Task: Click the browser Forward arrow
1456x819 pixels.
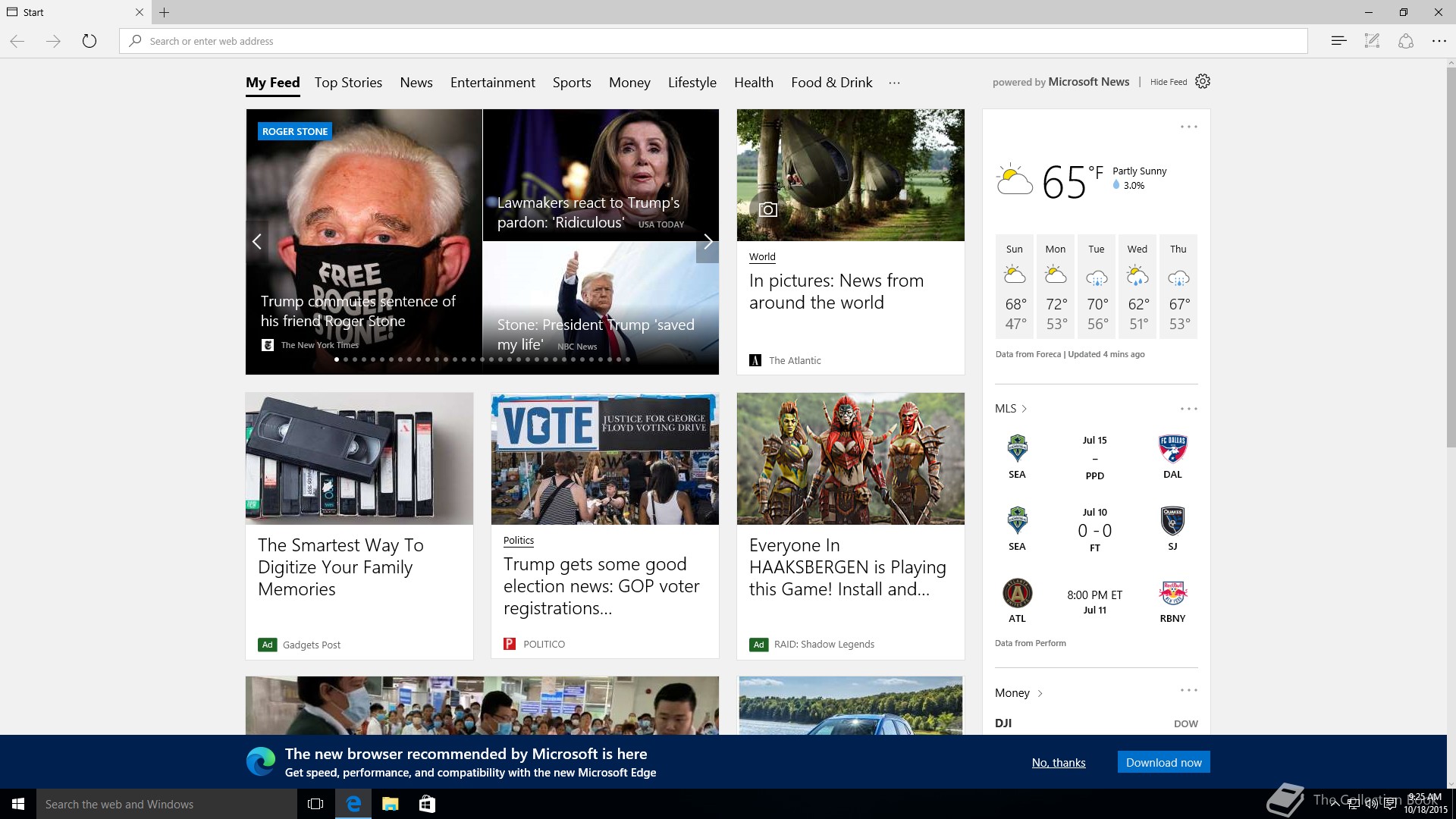Action: tap(53, 41)
